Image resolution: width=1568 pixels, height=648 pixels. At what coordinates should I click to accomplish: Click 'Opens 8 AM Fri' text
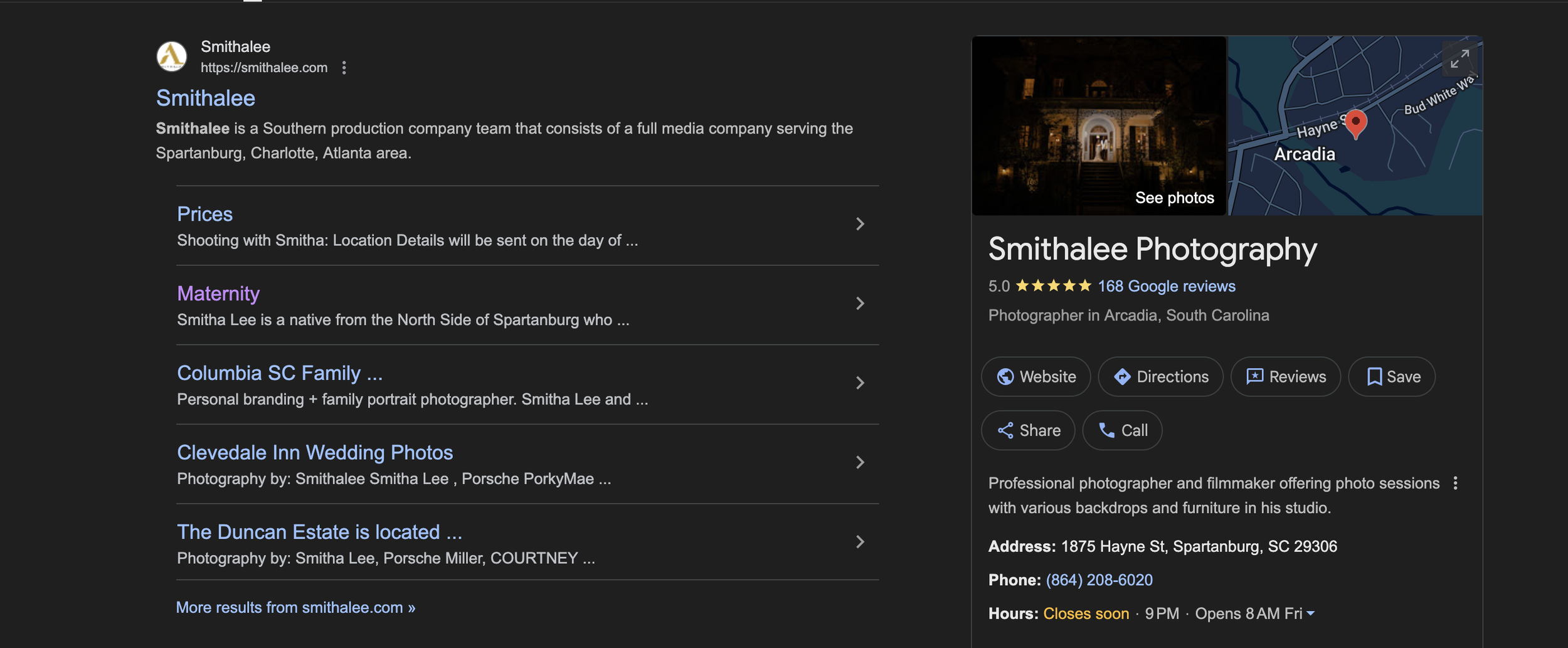click(1248, 613)
